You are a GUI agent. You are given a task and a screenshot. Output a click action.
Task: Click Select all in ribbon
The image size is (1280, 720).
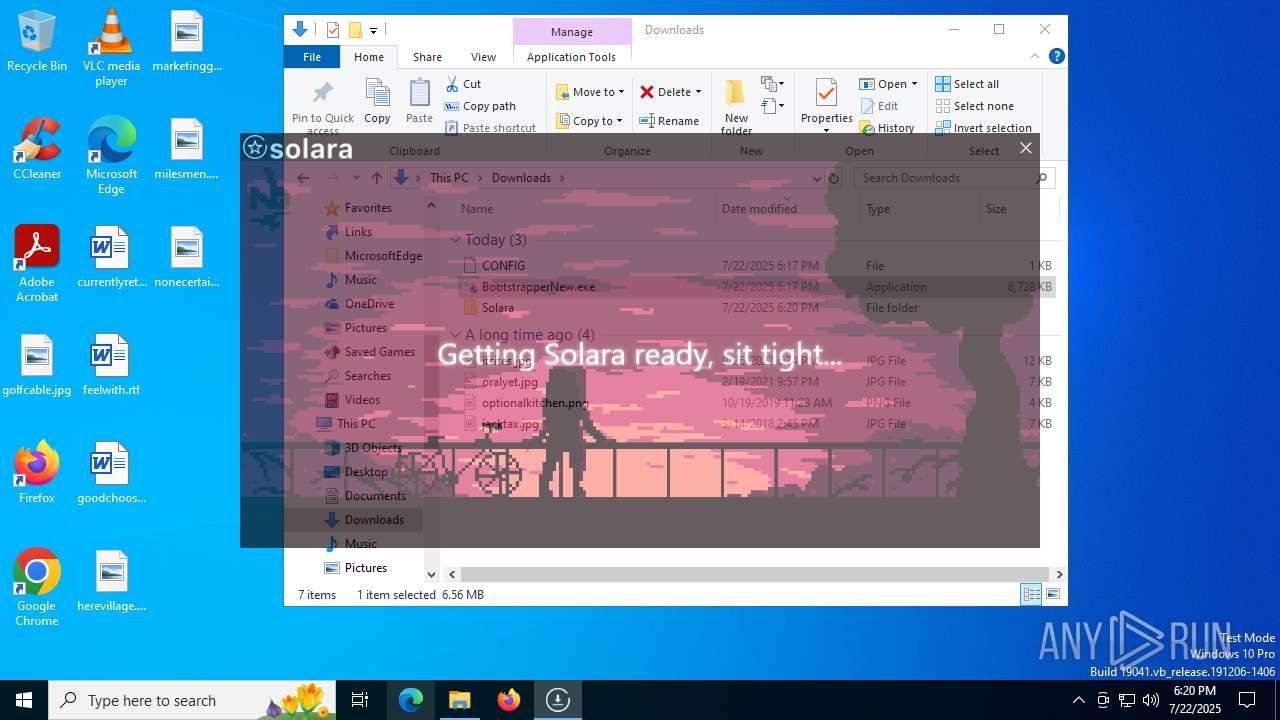(x=966, y=84)
